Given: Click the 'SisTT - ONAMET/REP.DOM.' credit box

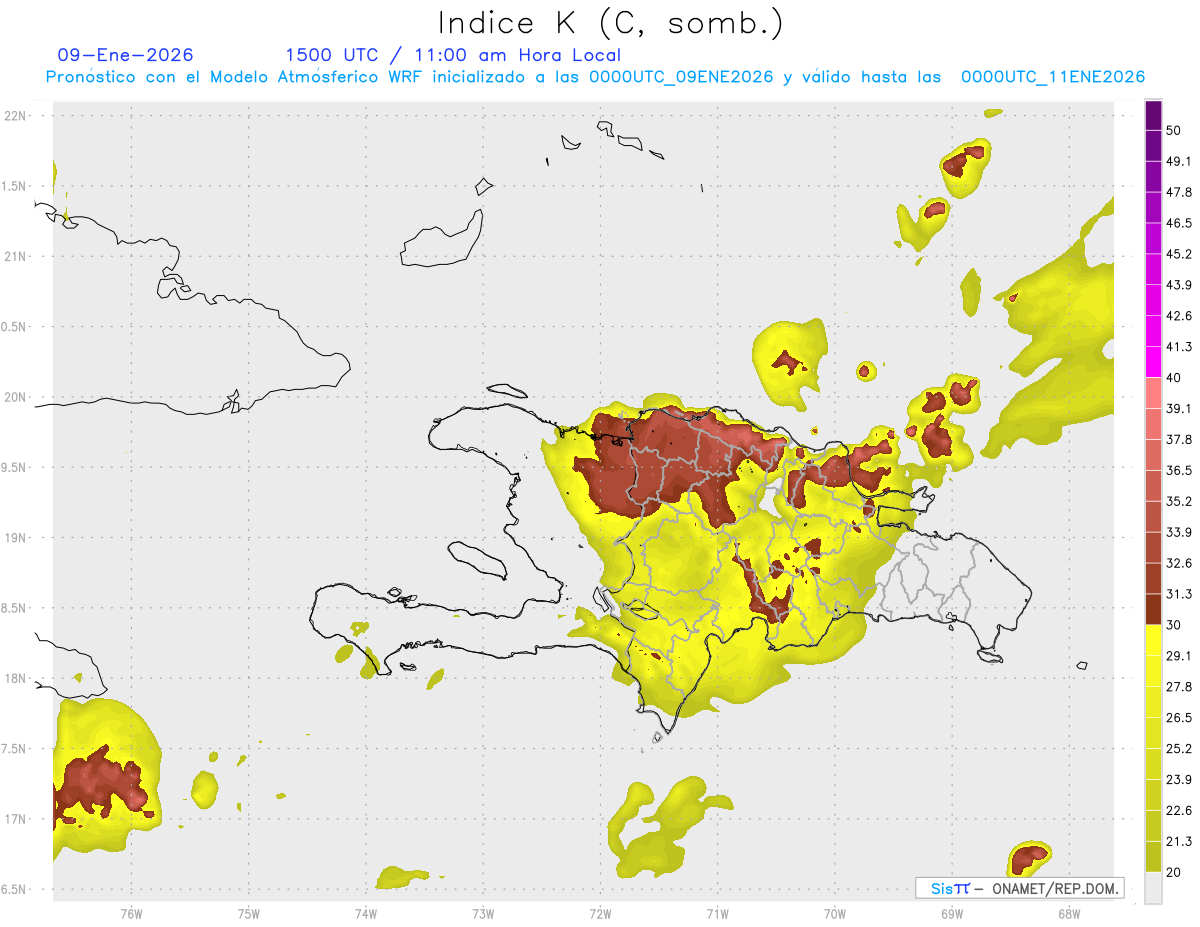Looking at the screenshot, I should click(1019, 888).
